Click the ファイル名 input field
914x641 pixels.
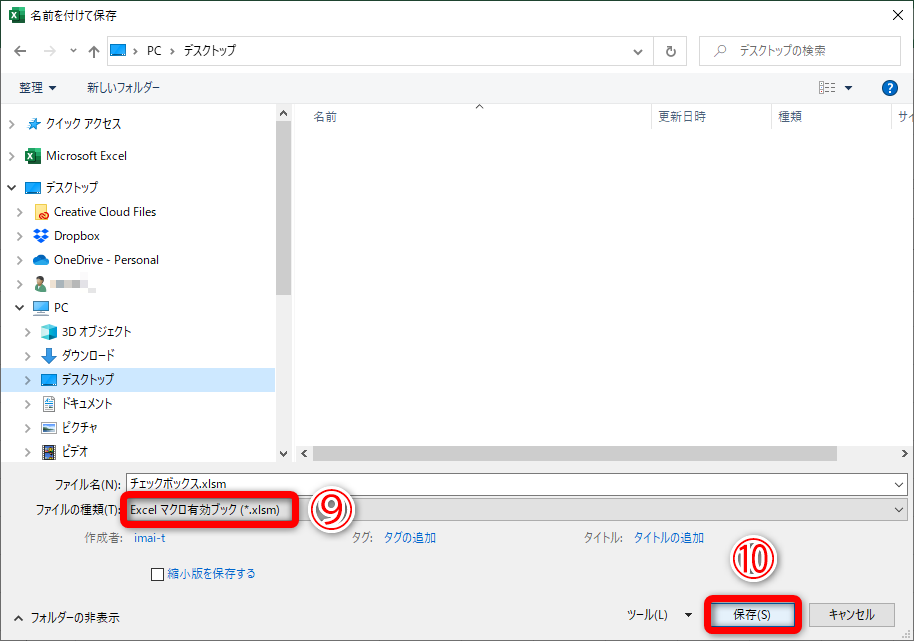[x=509, y=484]
